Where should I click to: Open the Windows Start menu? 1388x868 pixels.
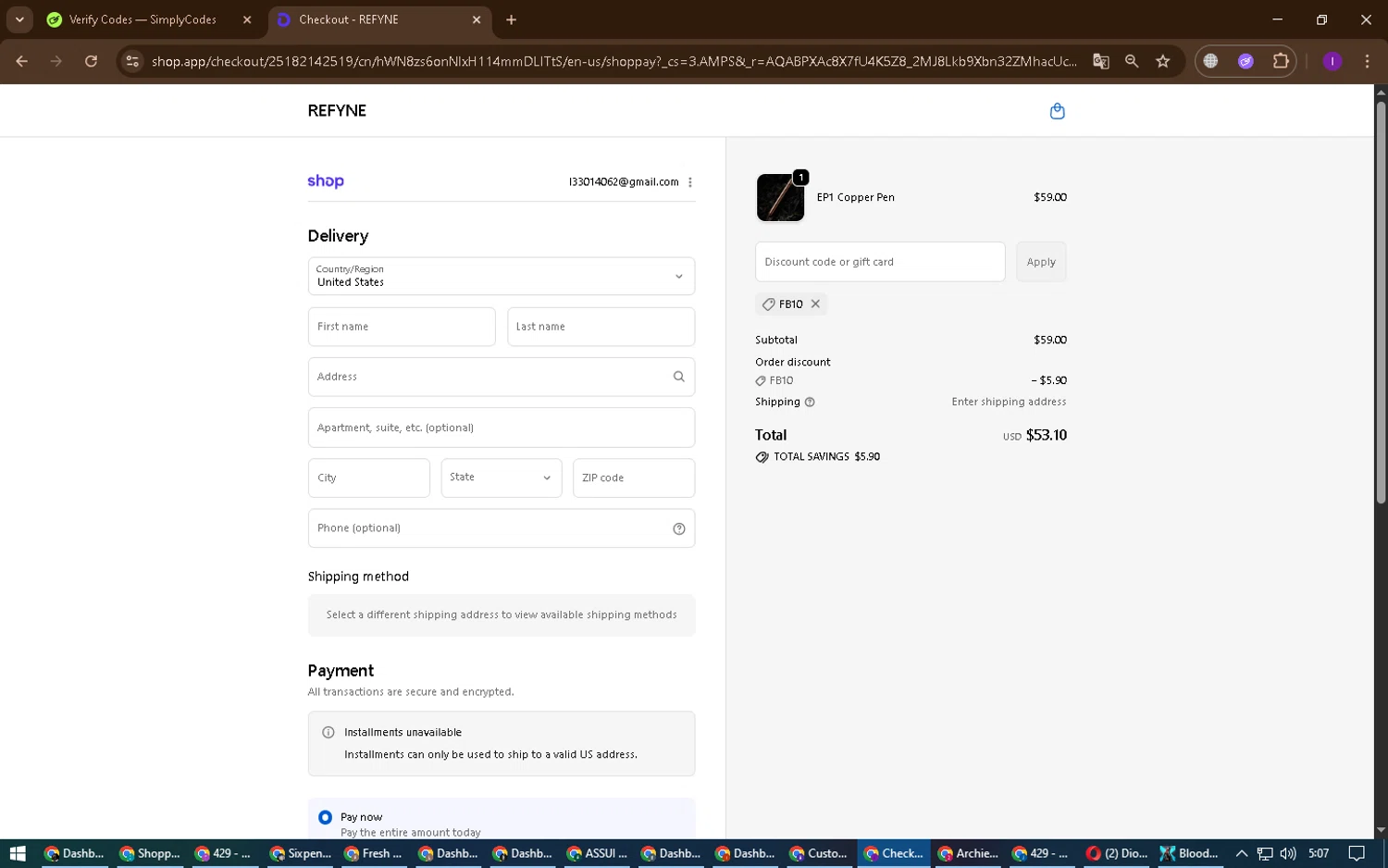18,853
